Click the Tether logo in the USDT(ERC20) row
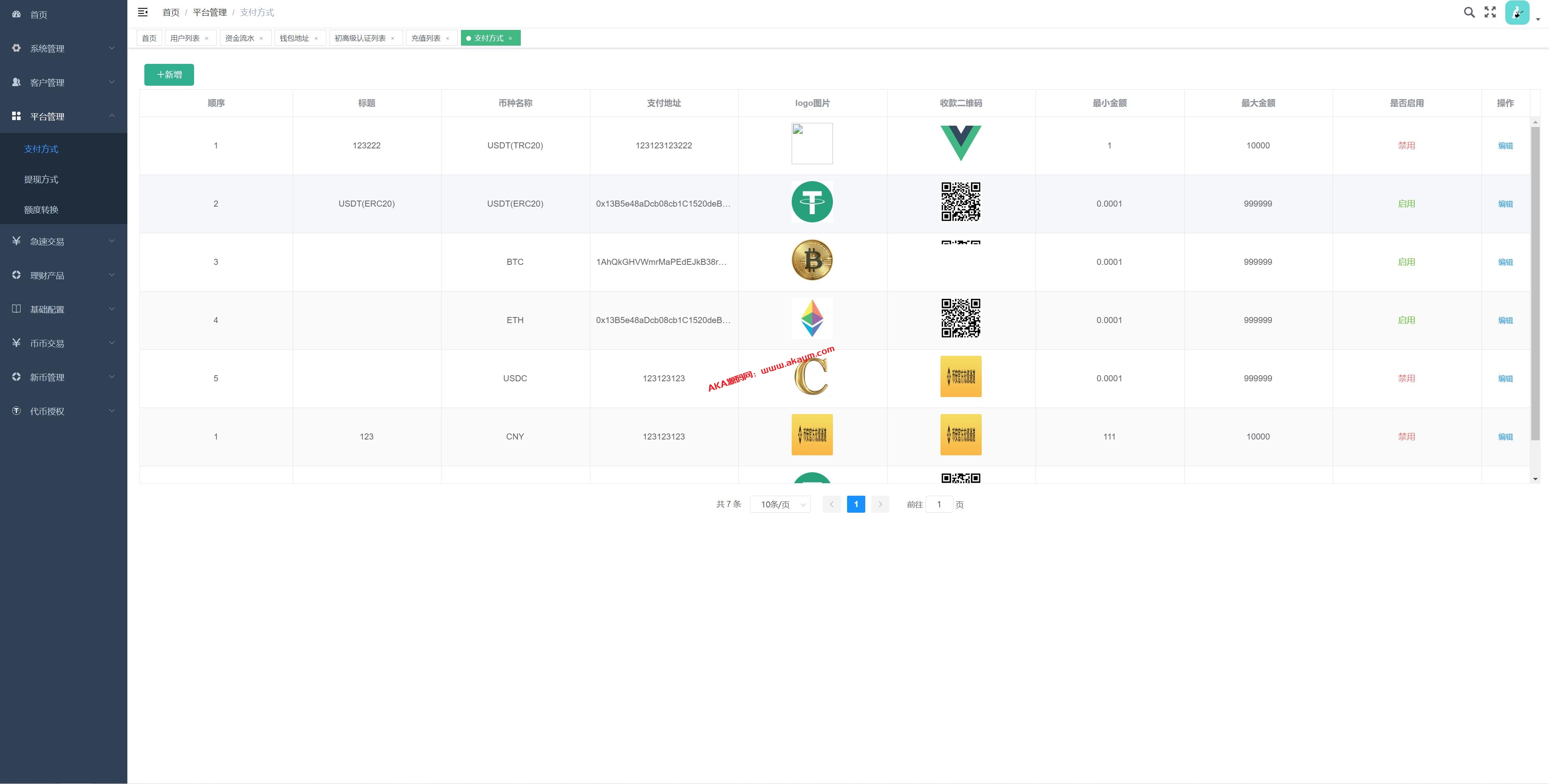The width and height of the screenshot is (1549, 784). tap(812, 203)
